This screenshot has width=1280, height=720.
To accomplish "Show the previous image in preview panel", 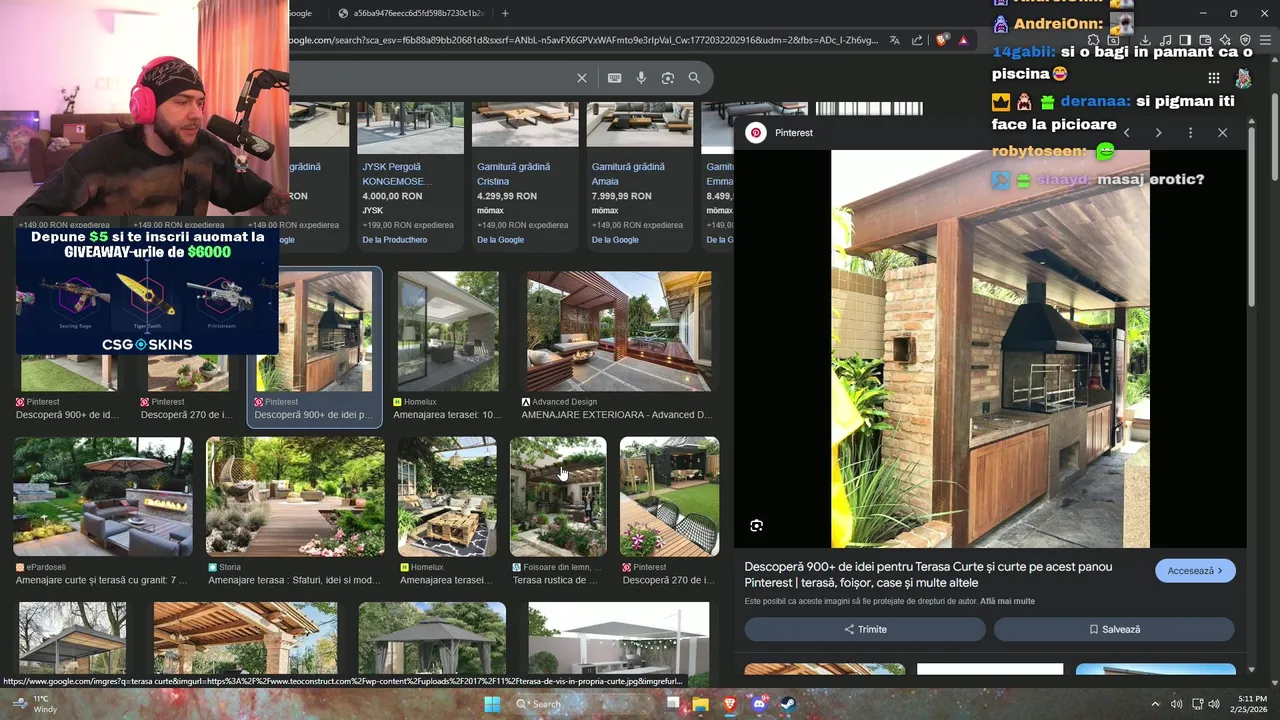I will coord(1127,132).
